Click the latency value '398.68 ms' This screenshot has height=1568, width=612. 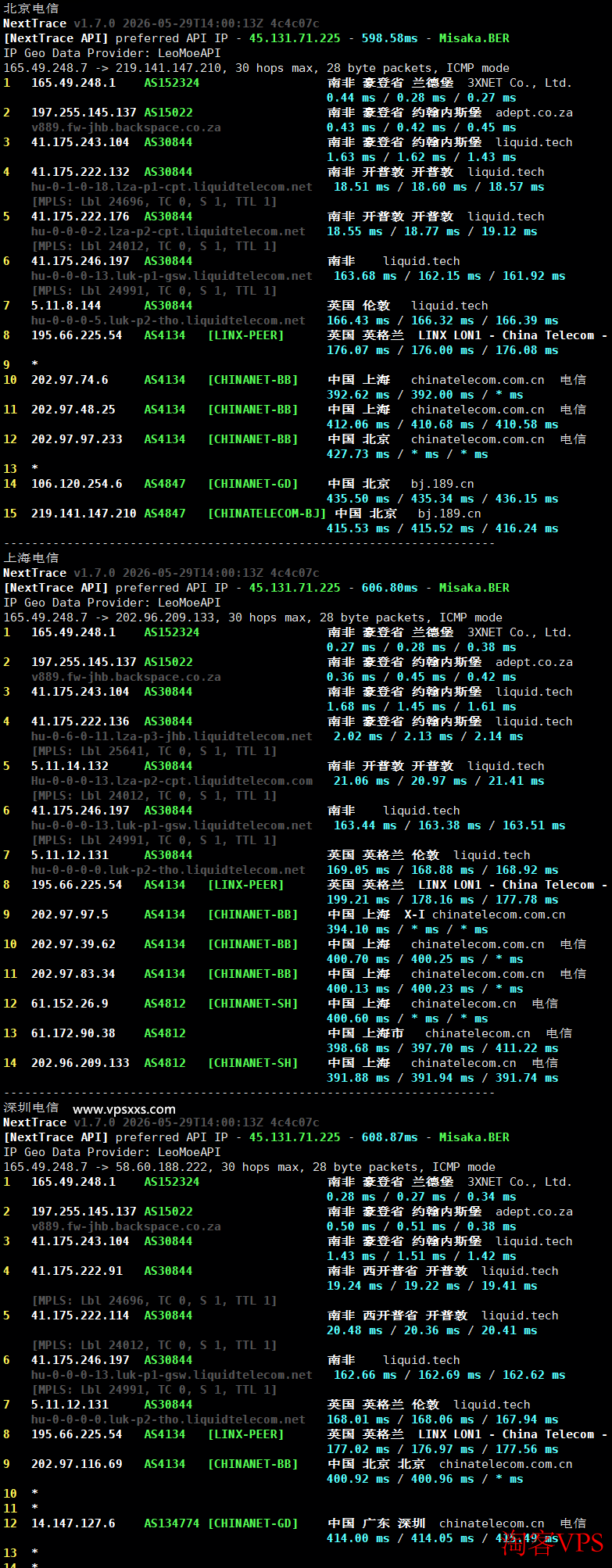click(x=358, y=1048)
